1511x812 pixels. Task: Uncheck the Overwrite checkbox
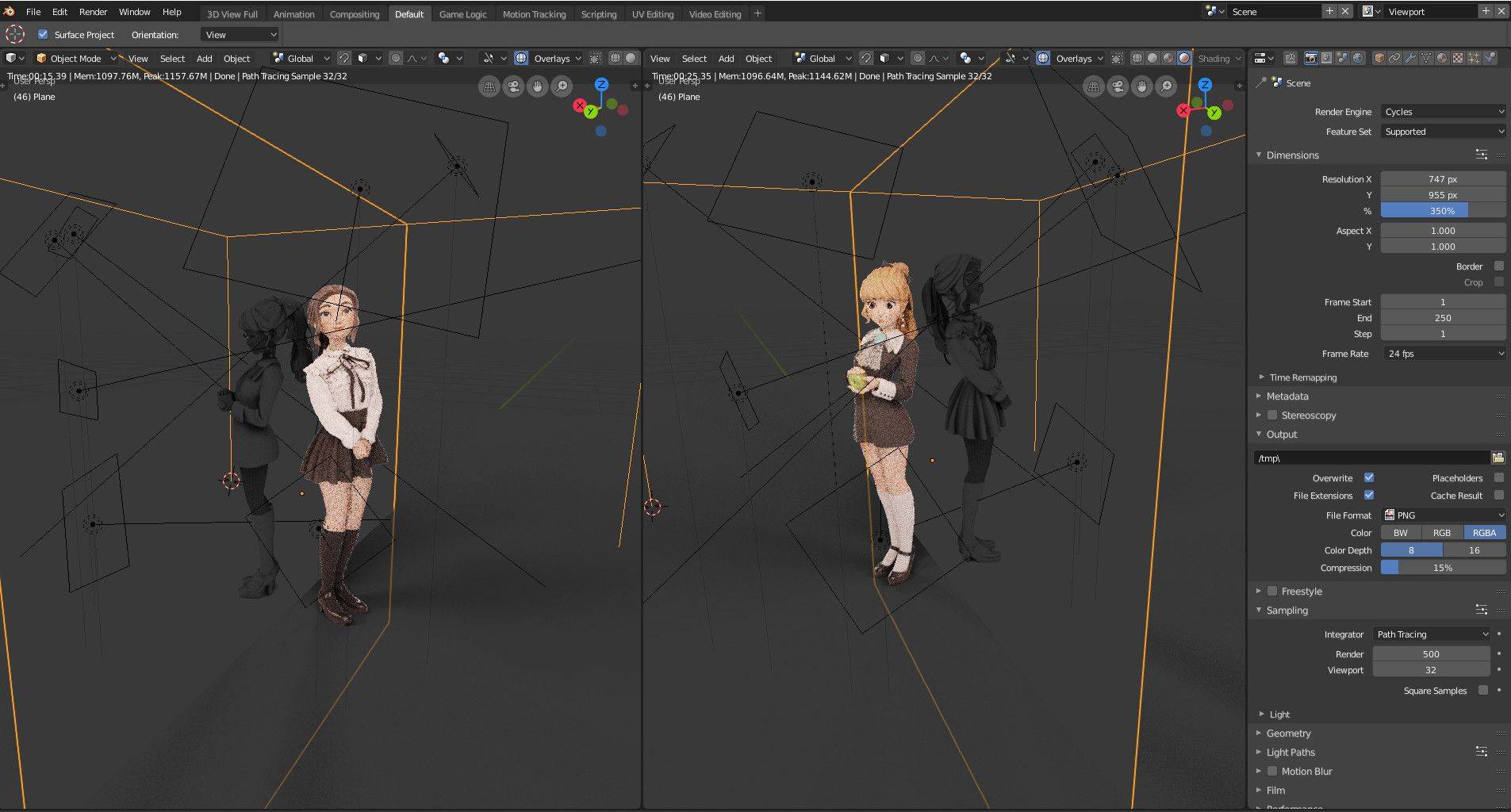(x=1368, y=478)
